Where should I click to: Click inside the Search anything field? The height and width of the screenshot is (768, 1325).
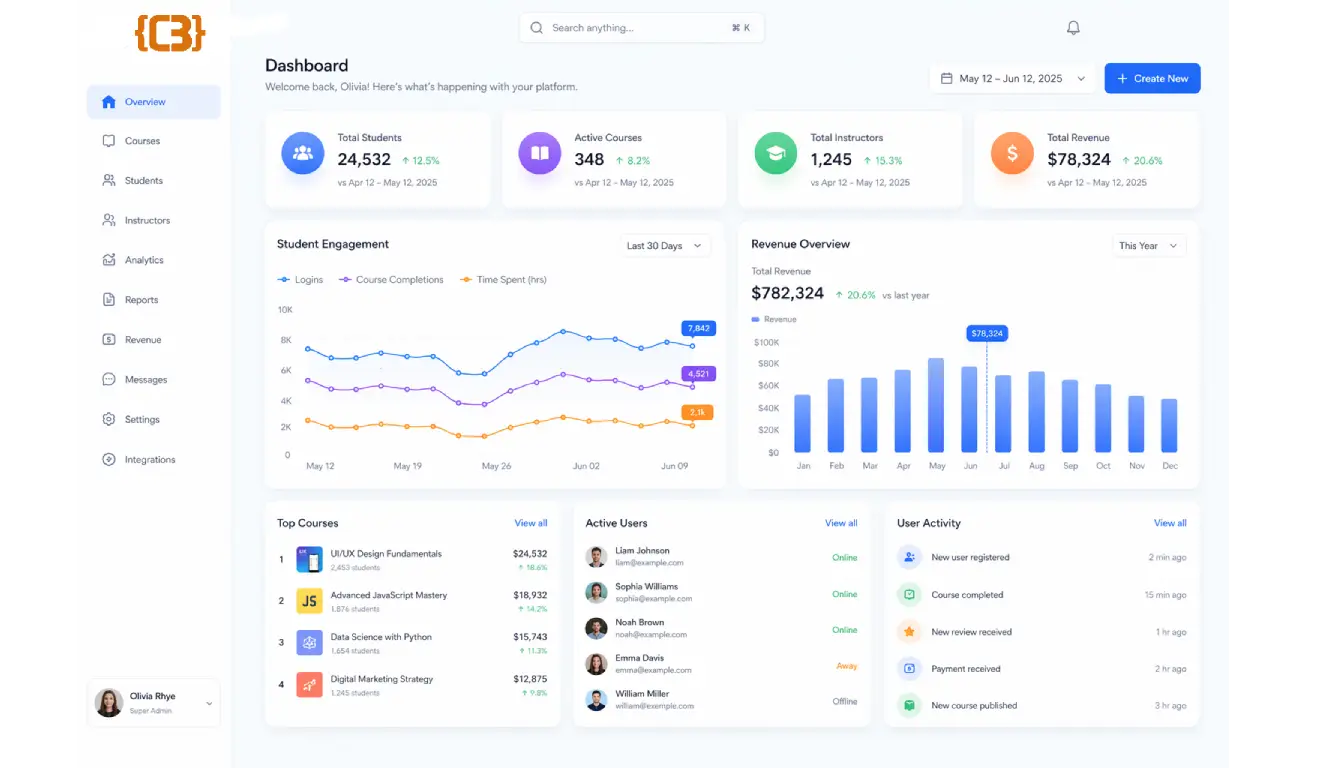pyautogui.click(x=640, y=27)
